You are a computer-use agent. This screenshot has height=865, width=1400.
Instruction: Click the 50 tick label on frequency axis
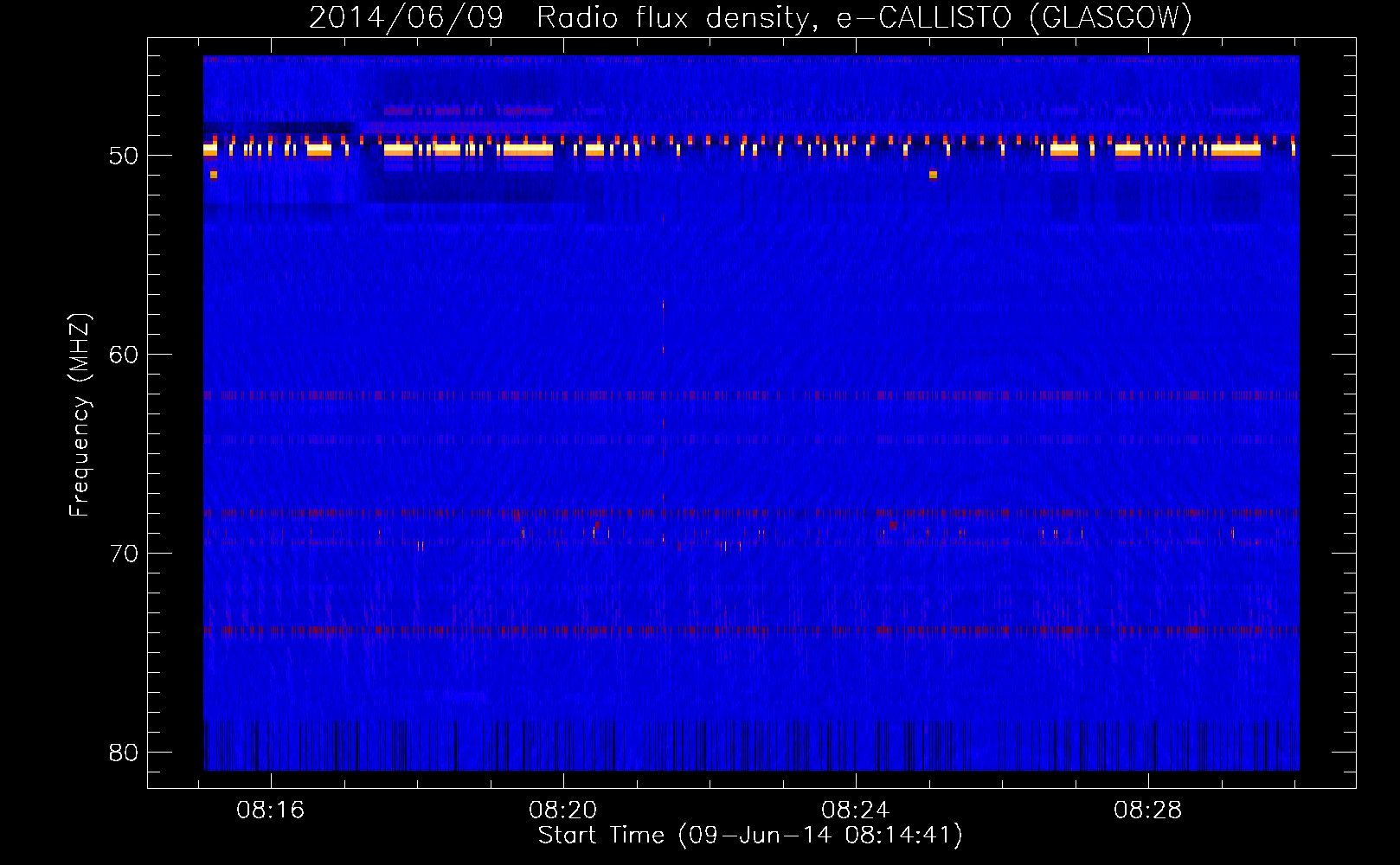click(x=124, y=156)
